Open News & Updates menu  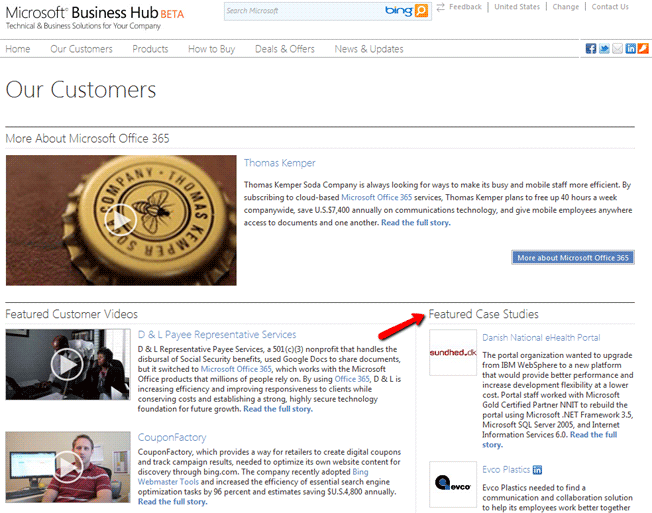tap(369, 49)
